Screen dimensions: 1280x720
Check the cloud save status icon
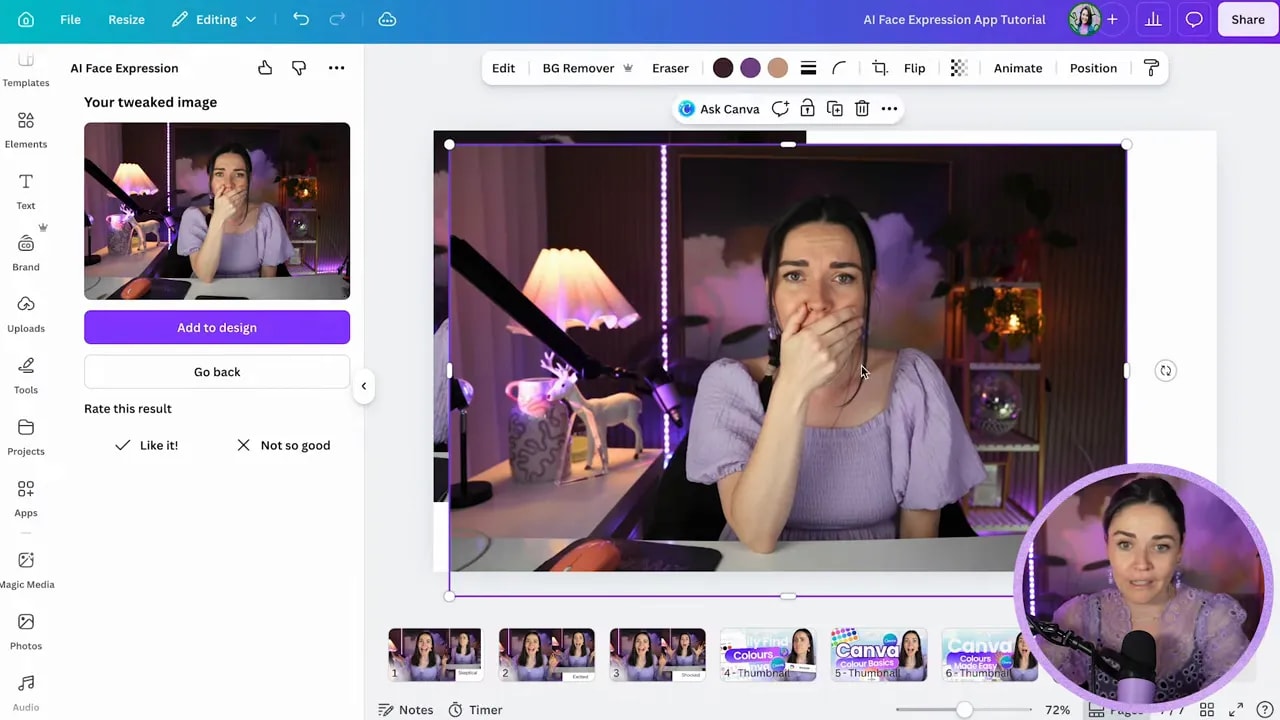point(387,19)
